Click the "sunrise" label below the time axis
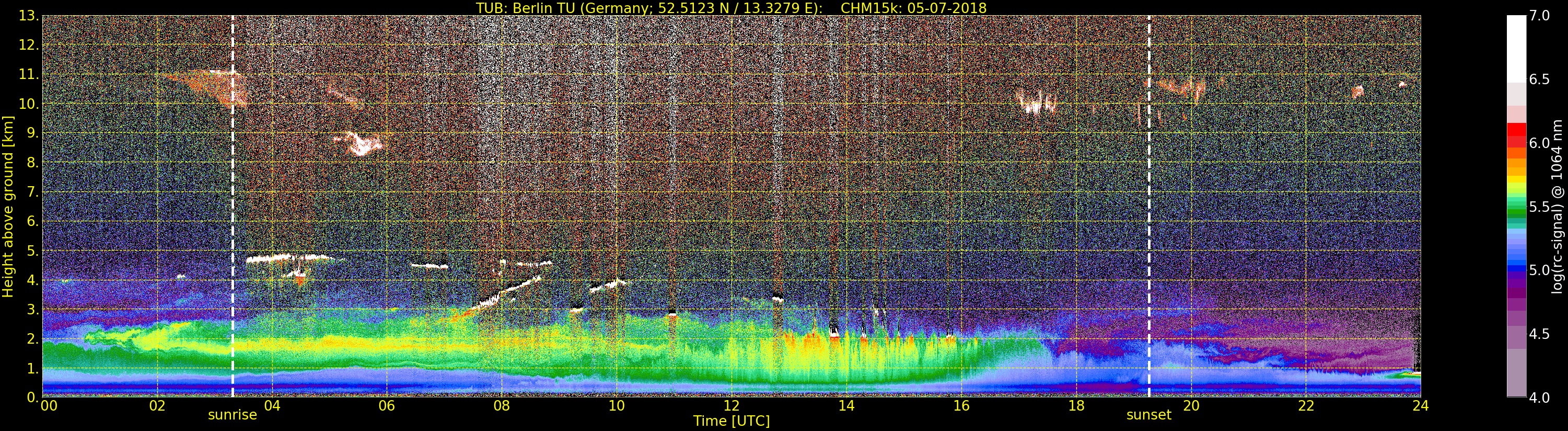The width and height of the screenshot is (1568, 431). 233,415
